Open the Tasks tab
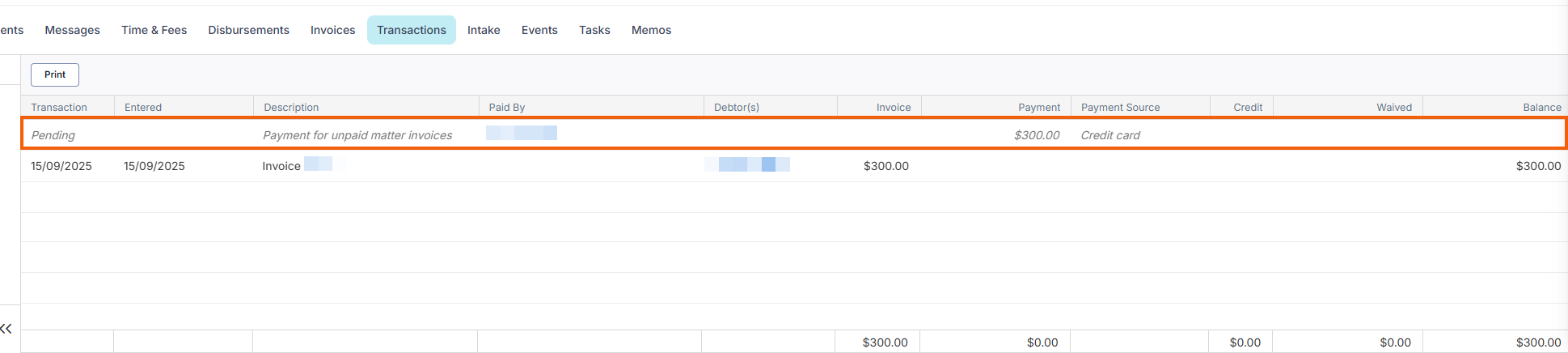The image size is (1568, 353). click(x=594, y=30)
